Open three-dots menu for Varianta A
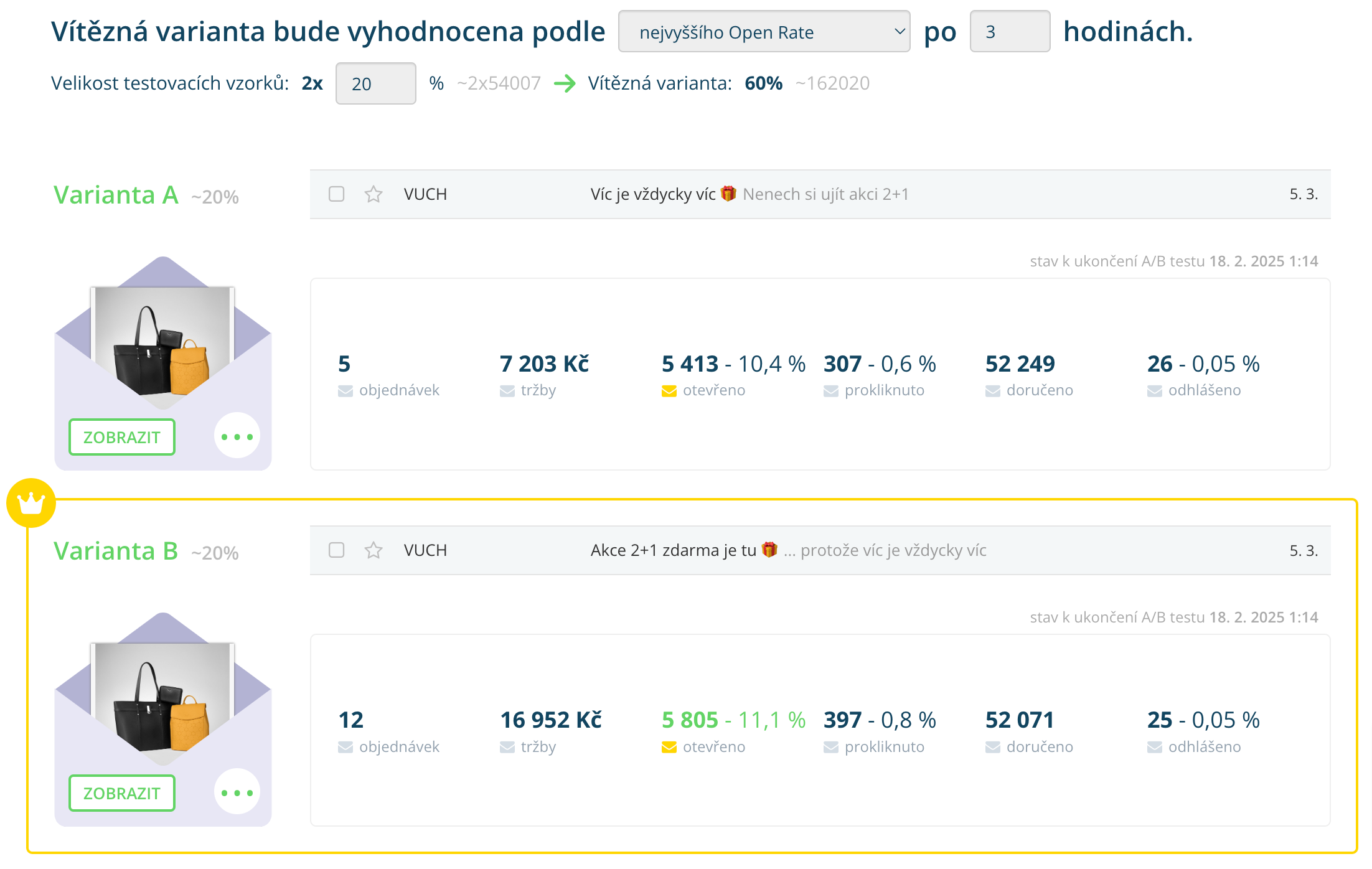Viewport: 1372px width, 869px height. point(237,436)
